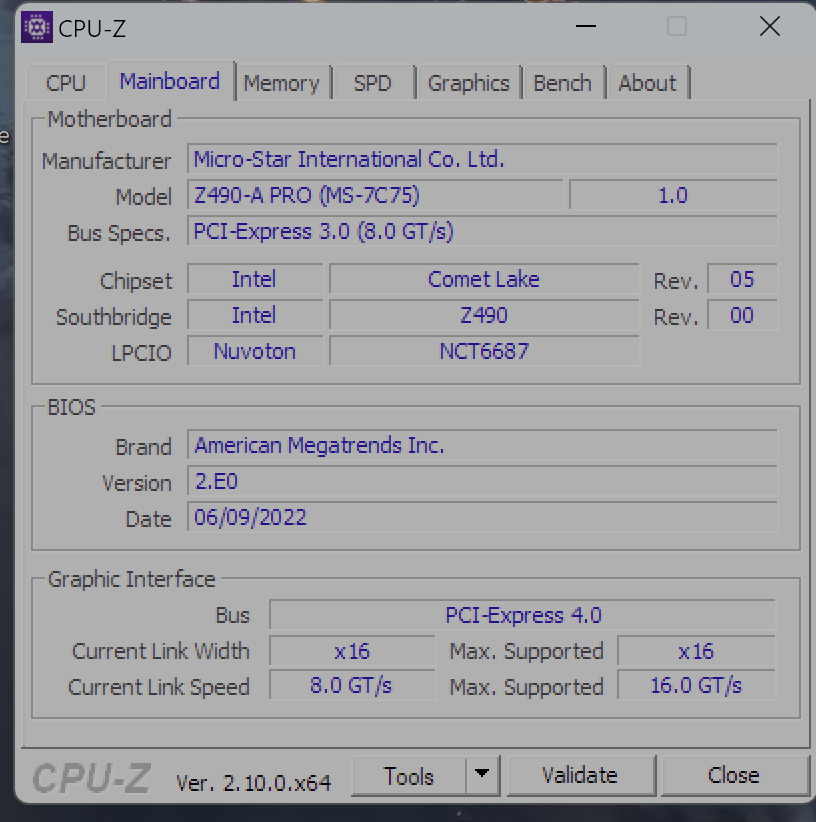
Task: Click the Close button at bottom
Action: [x=734, y=775]
